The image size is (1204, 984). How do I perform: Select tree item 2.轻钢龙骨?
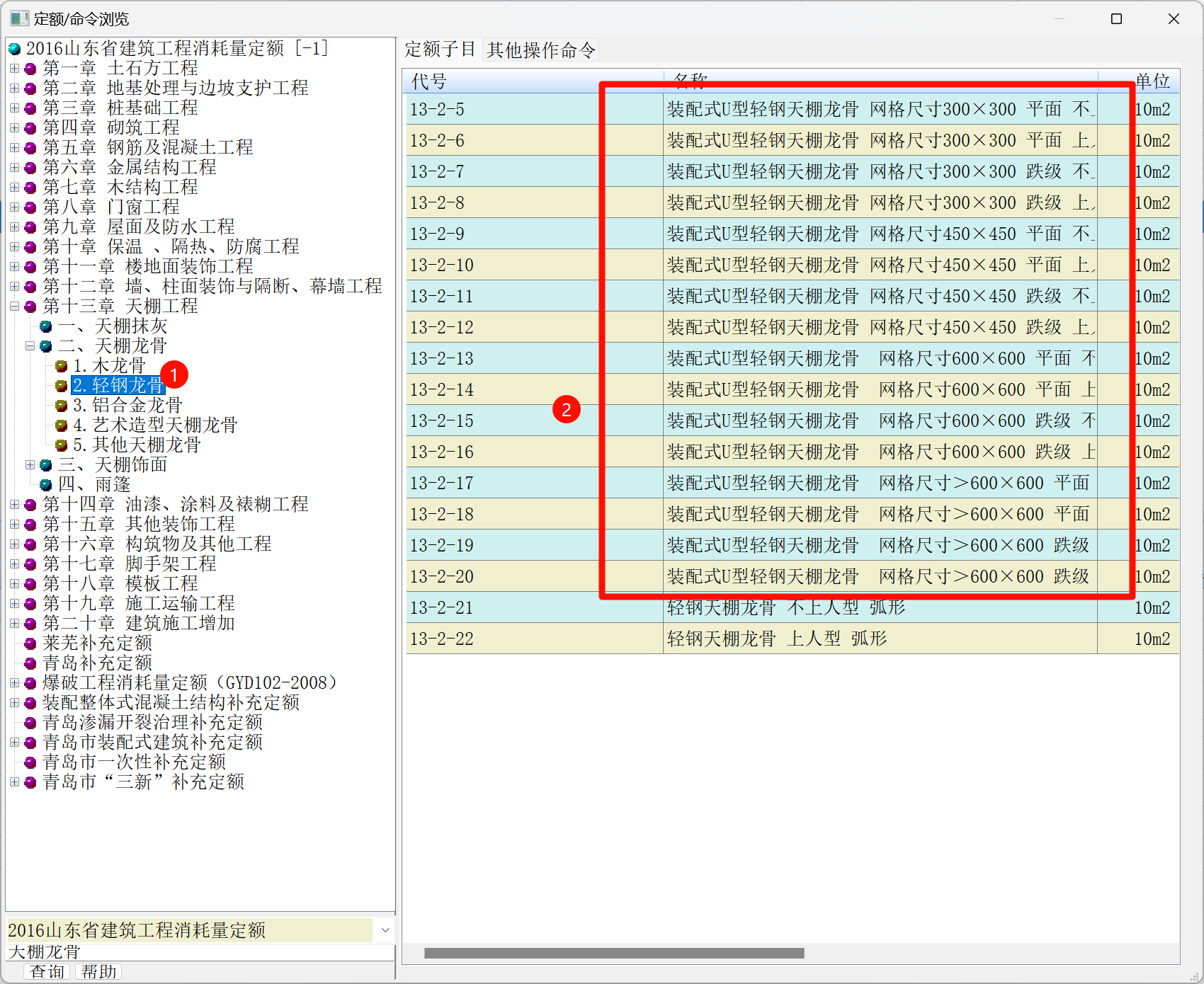[x=118, y=386]
